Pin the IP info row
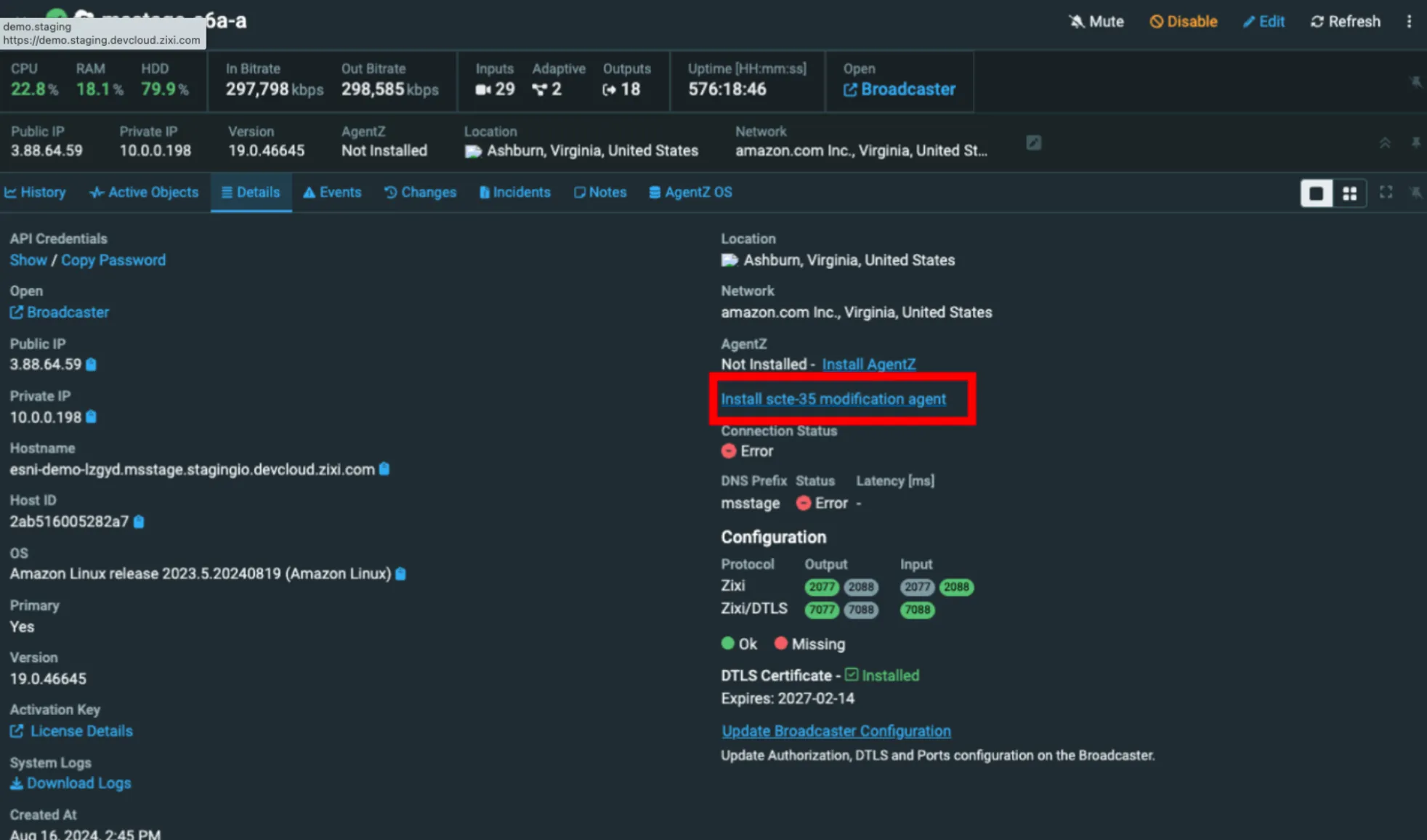The height and width of the screenshot is (840, 1427). [x=1415, y=142]
